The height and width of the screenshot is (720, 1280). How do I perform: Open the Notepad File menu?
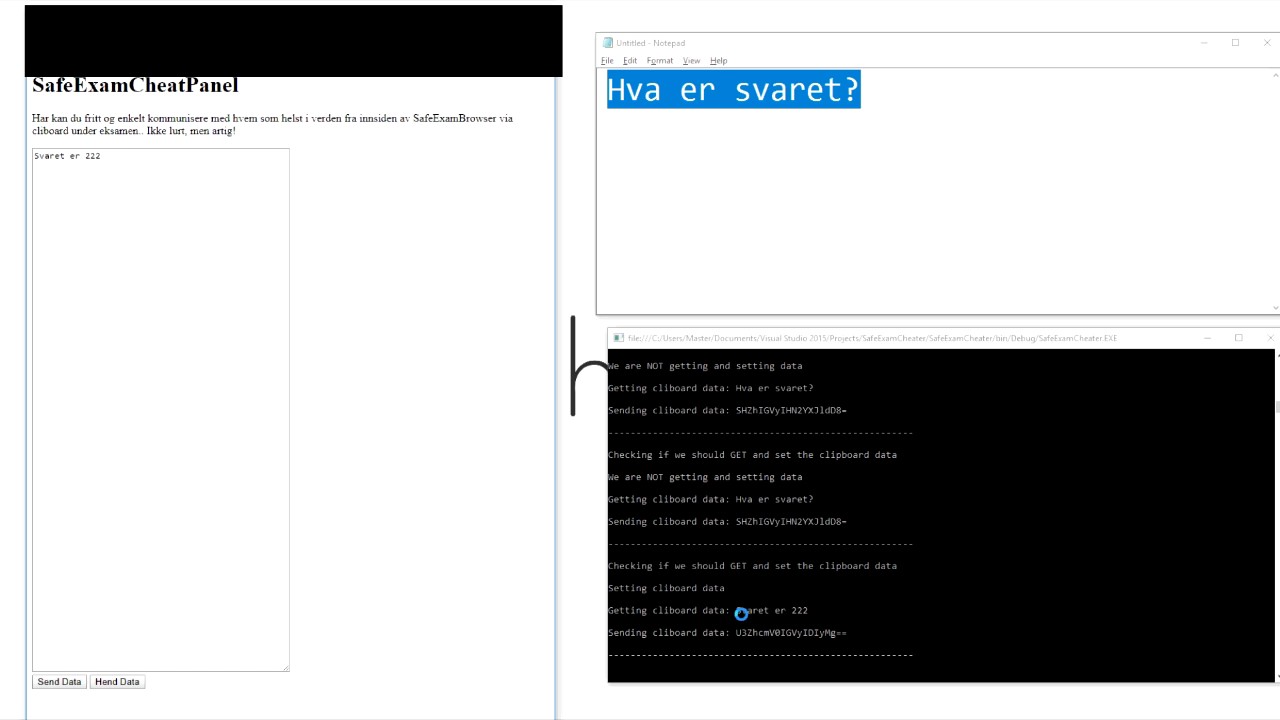pyautogui.click(x=607, y=61)
